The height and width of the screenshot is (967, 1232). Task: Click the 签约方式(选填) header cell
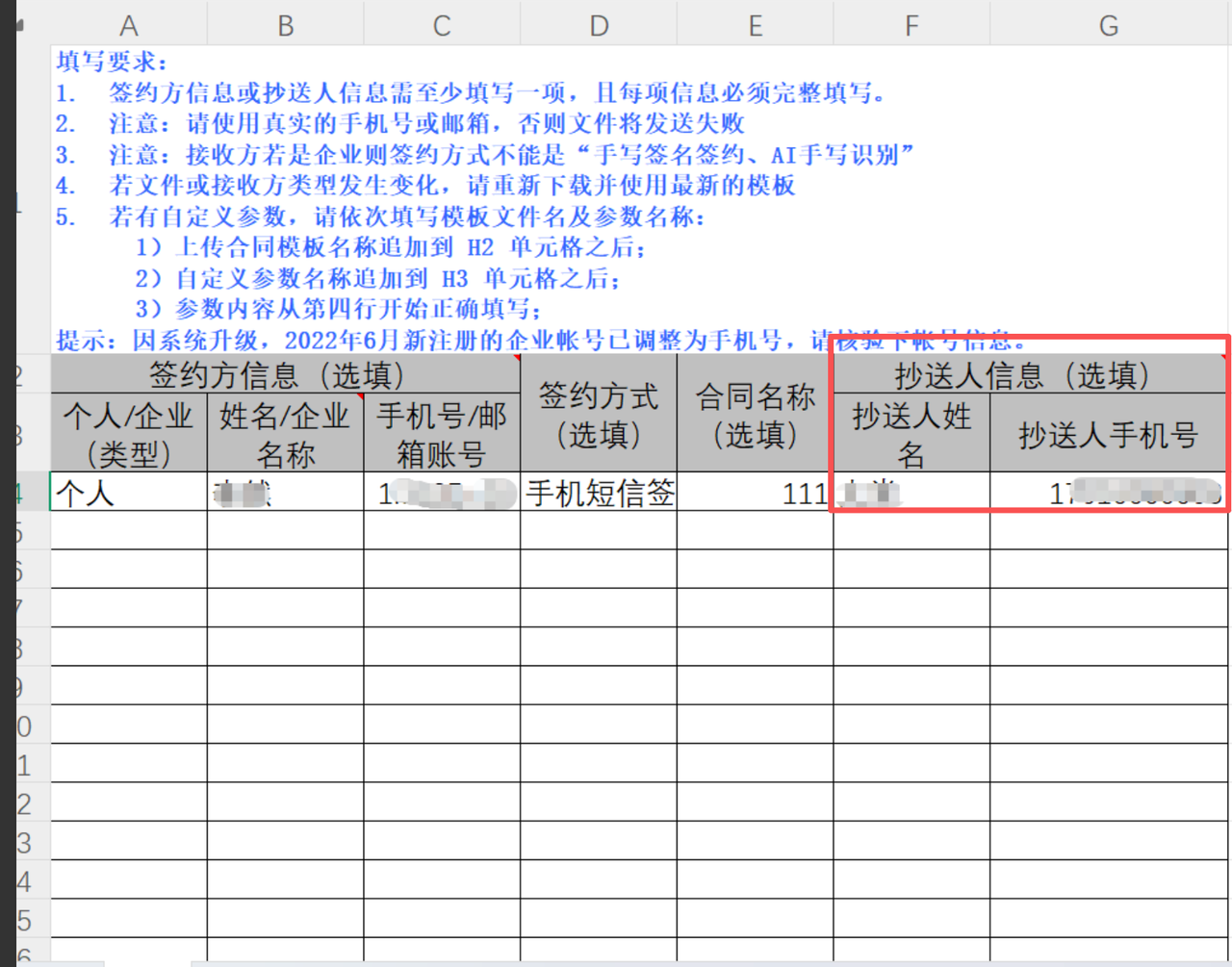point(599,414)
